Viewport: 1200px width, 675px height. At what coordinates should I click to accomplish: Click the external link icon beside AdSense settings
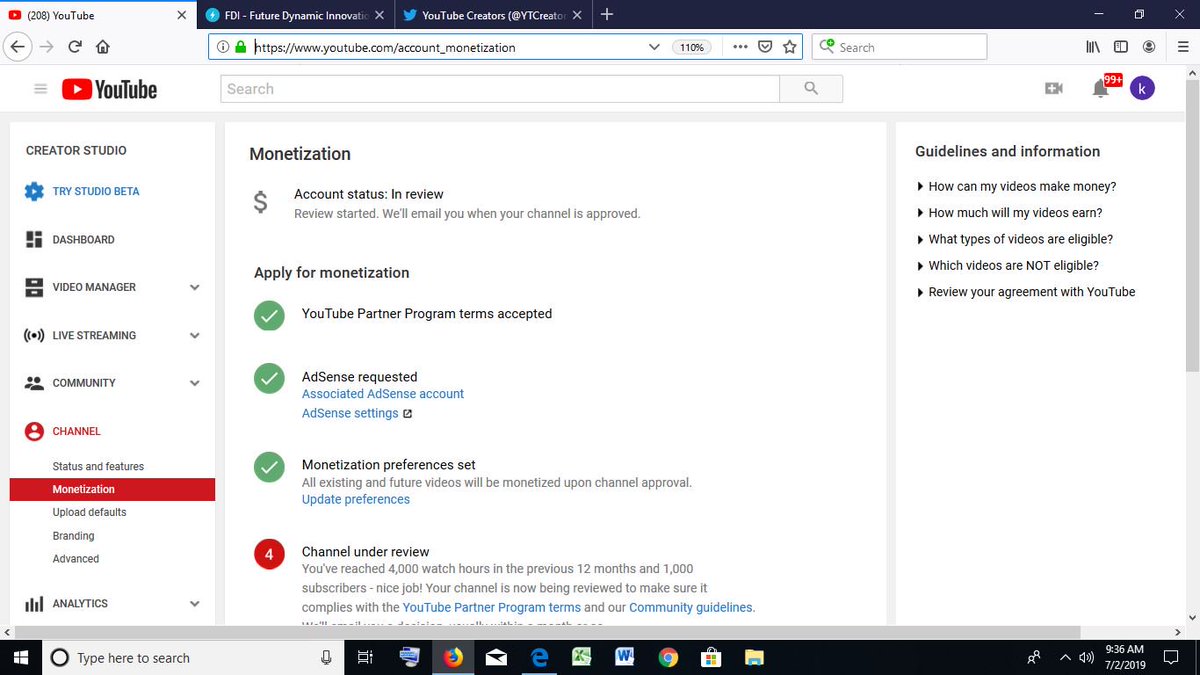click(x=407, y=414)
